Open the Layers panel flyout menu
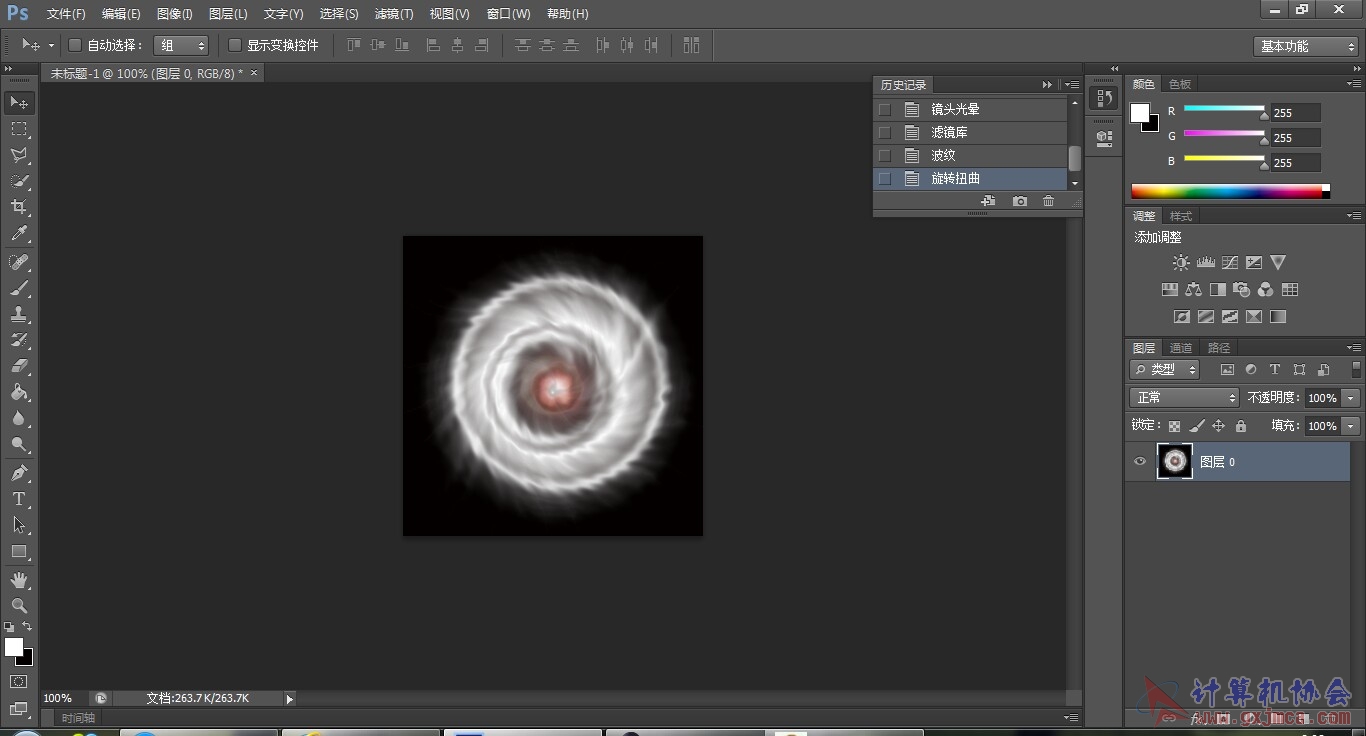Viewport: 1366px width, 736px height. [x=1353, y=348]
